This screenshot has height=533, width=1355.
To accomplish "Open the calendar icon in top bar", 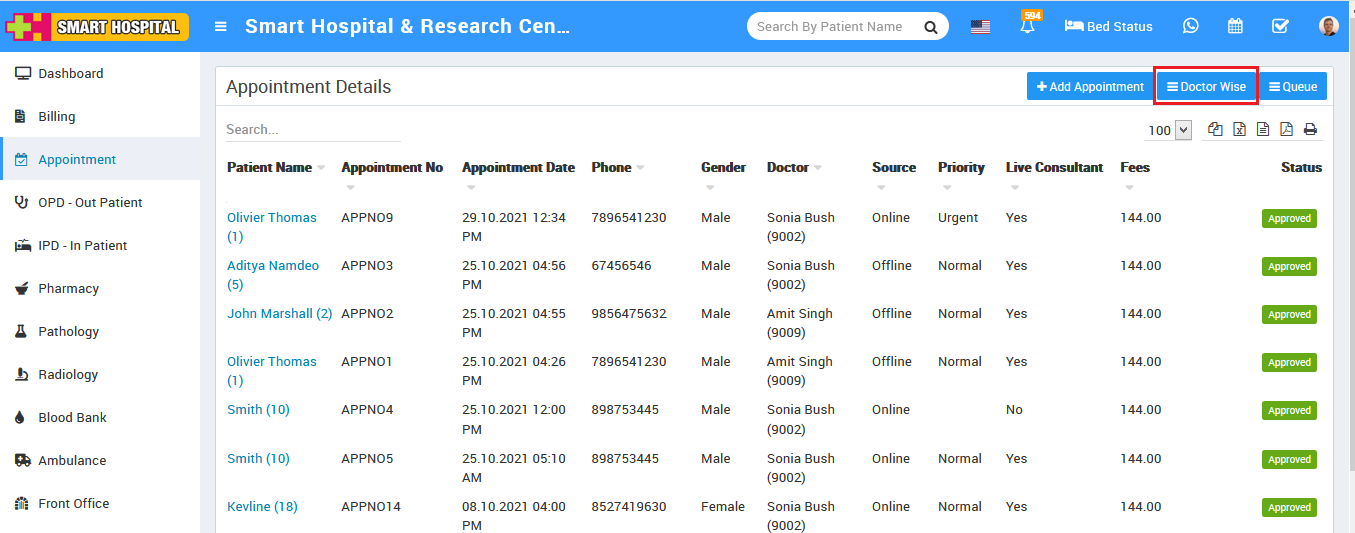I will [1235, 27].
